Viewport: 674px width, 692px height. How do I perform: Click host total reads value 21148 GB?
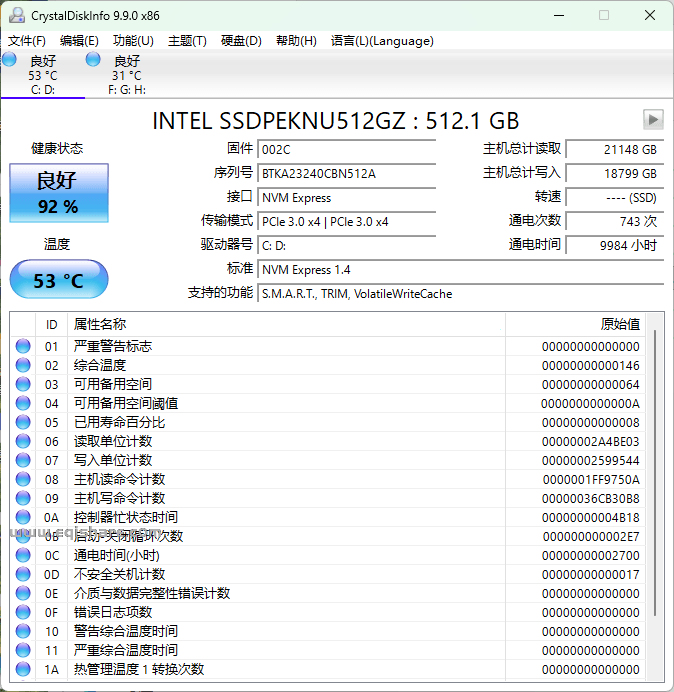615,149
